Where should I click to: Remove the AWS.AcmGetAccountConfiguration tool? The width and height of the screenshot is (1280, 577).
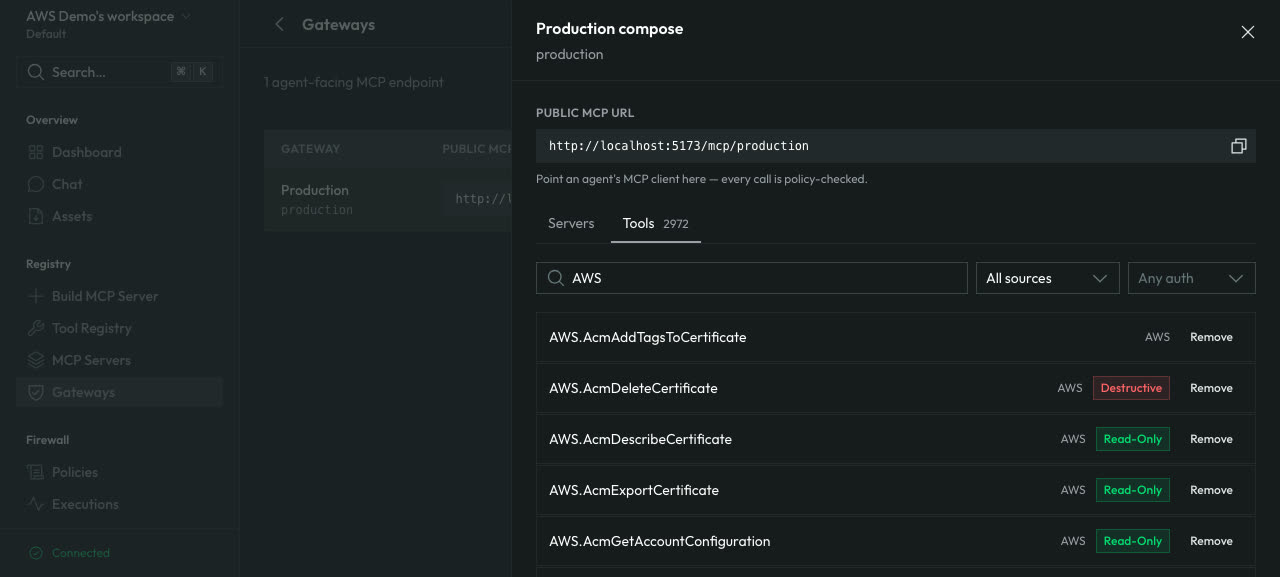(1211, 541)
